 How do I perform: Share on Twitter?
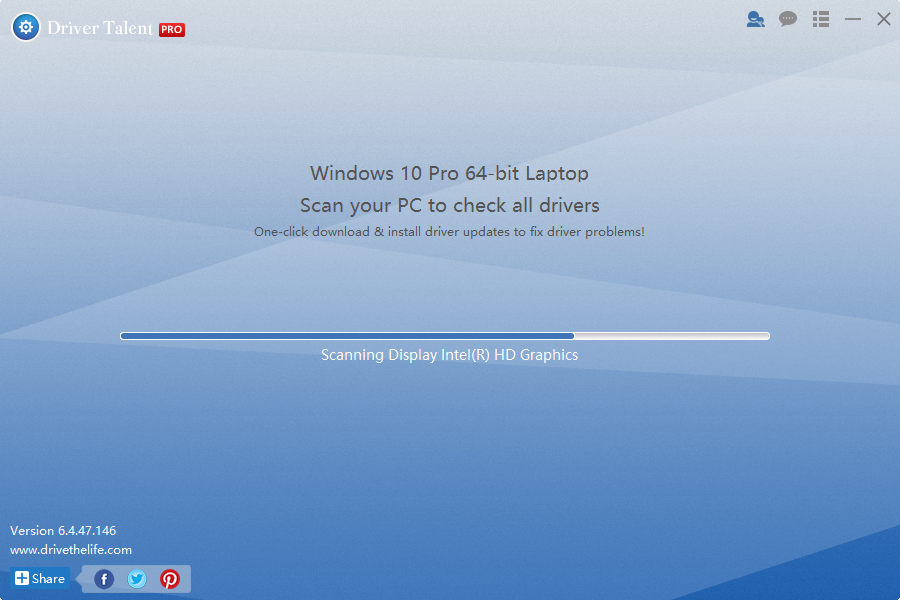click(x=137, y=579)
